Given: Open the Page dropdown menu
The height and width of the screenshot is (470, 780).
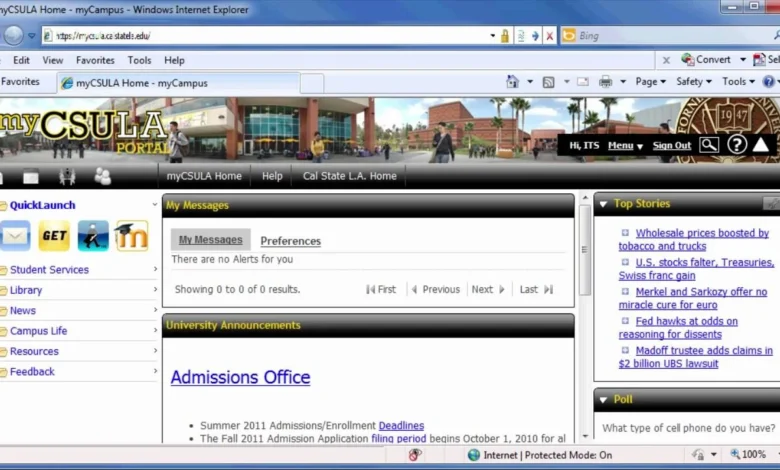Looking at the screenshot, I should (x=650, y=82).
